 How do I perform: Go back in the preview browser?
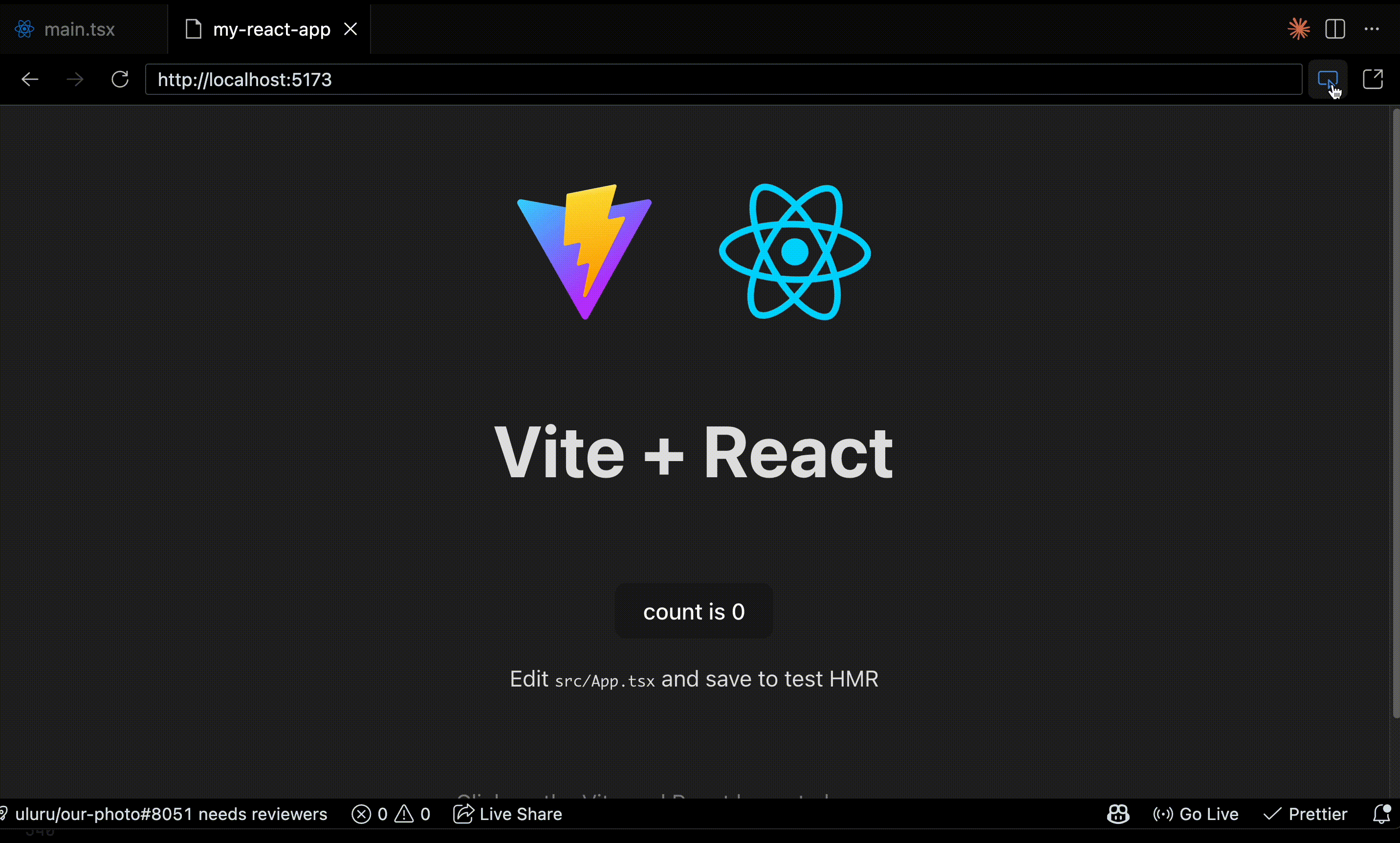tap(29, 80)
